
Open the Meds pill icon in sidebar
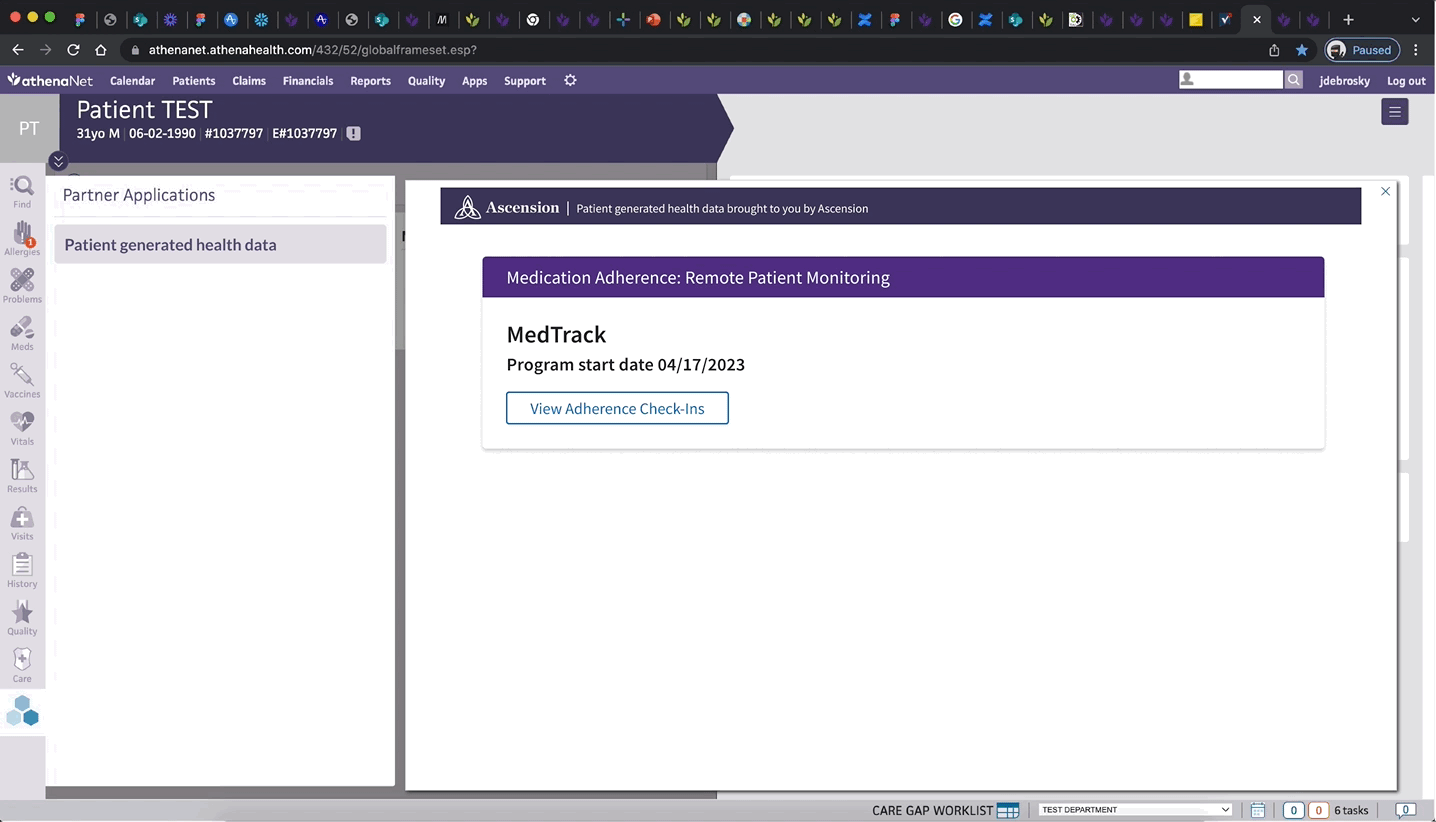[x=22, y=333]
